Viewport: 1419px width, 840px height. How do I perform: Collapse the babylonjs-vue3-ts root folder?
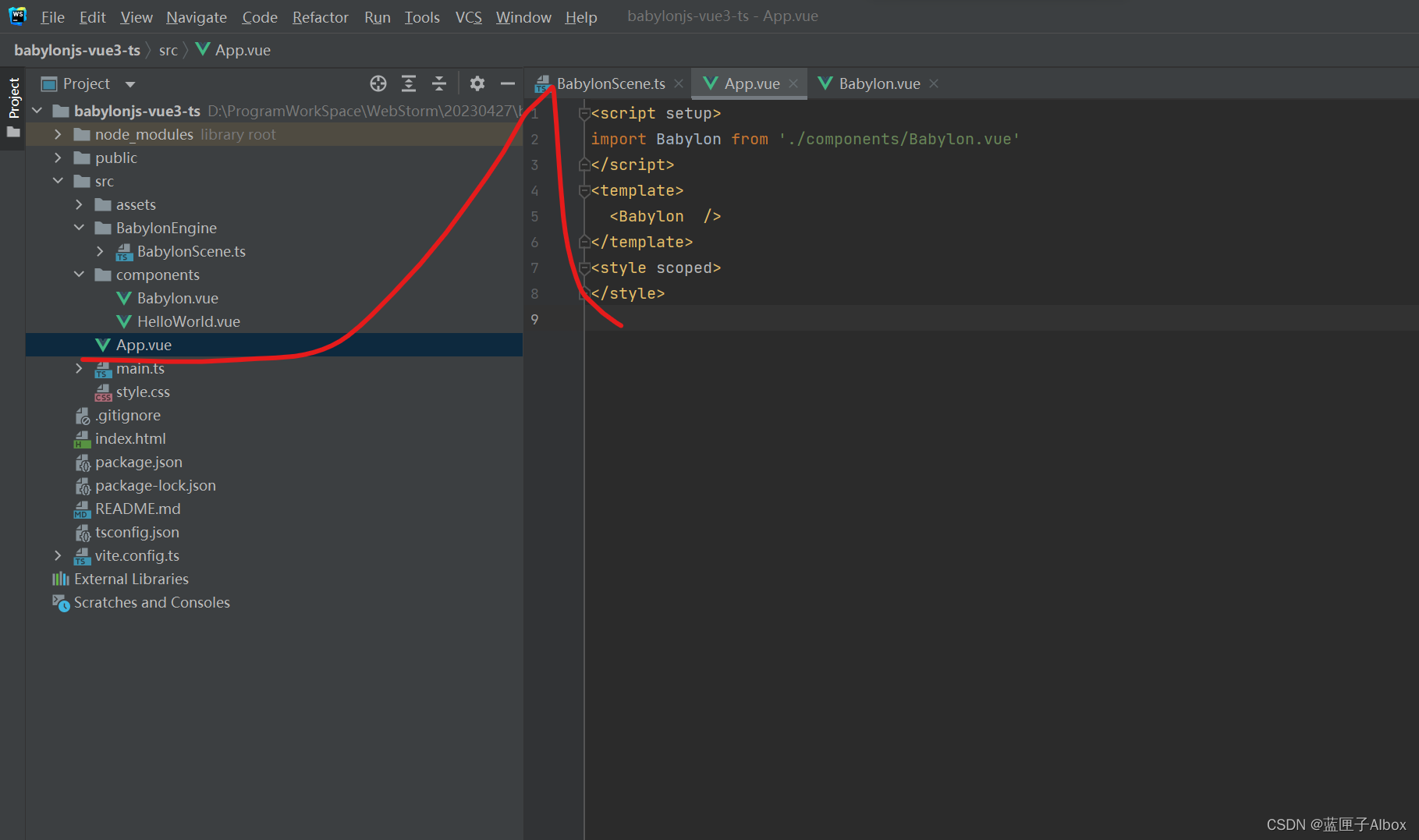[37, 111]
